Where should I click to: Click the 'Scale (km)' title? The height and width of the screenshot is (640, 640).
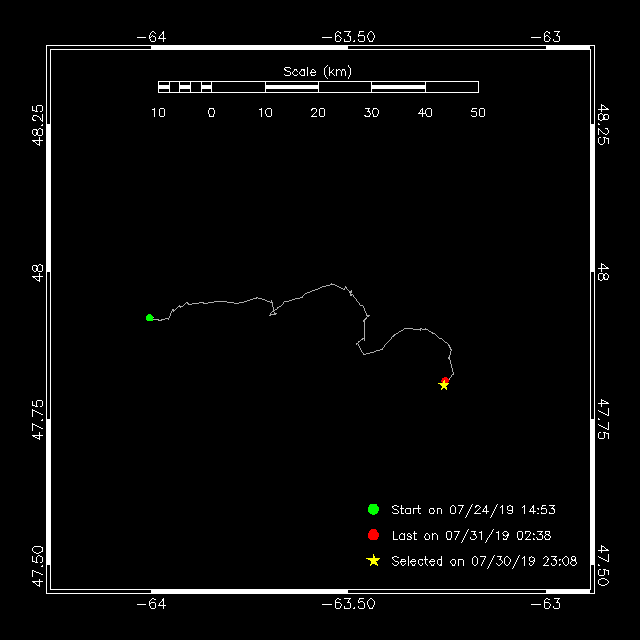318,72
